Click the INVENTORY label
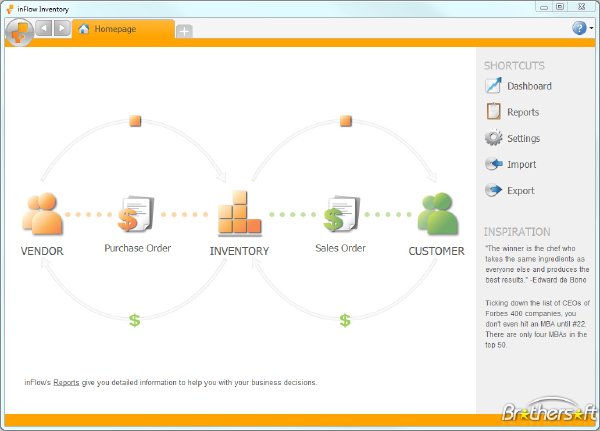Viewport: 600px width, 431px height. tap(240, 251)
